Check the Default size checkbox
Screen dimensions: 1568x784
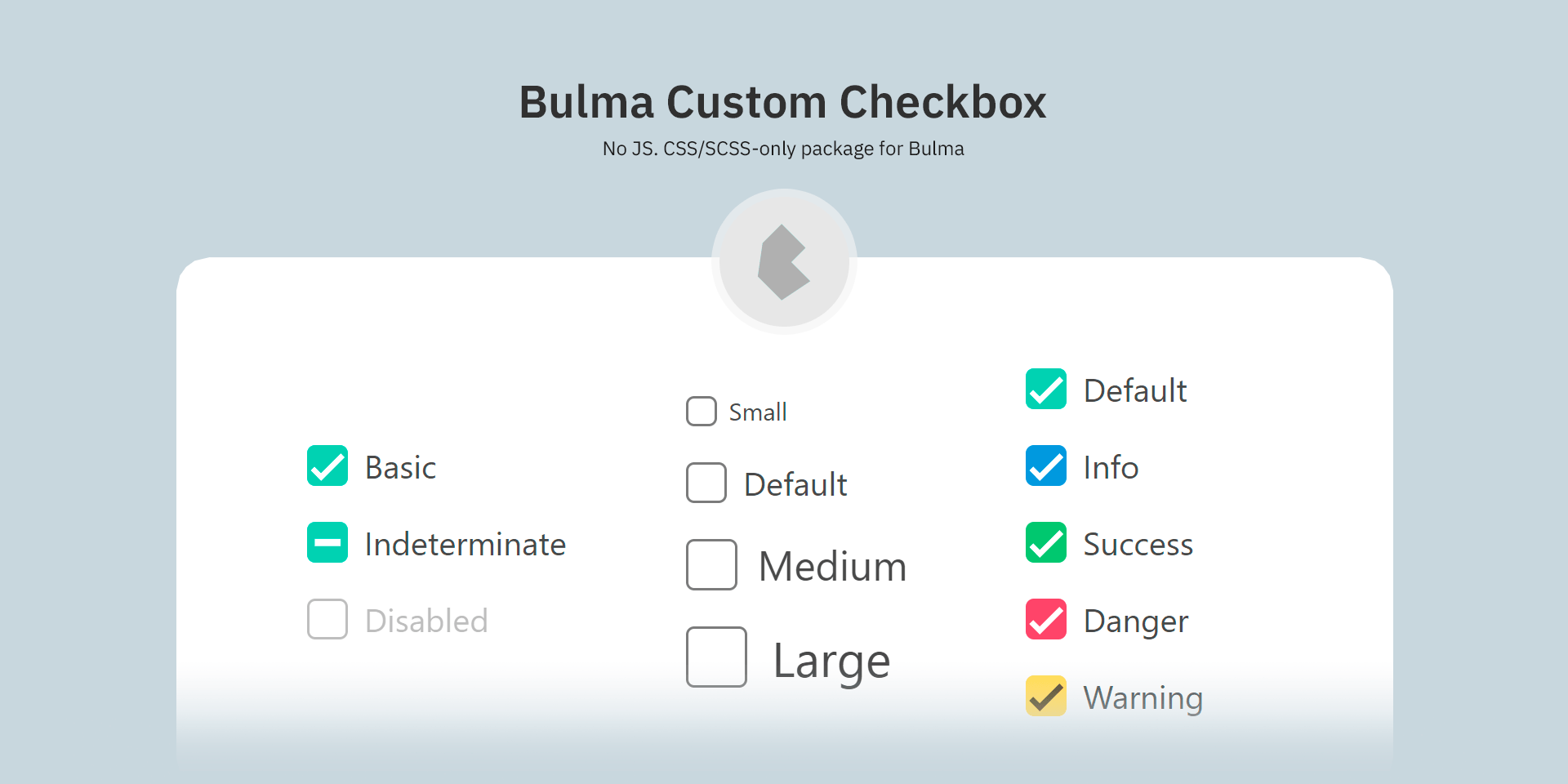coord(706,483)
